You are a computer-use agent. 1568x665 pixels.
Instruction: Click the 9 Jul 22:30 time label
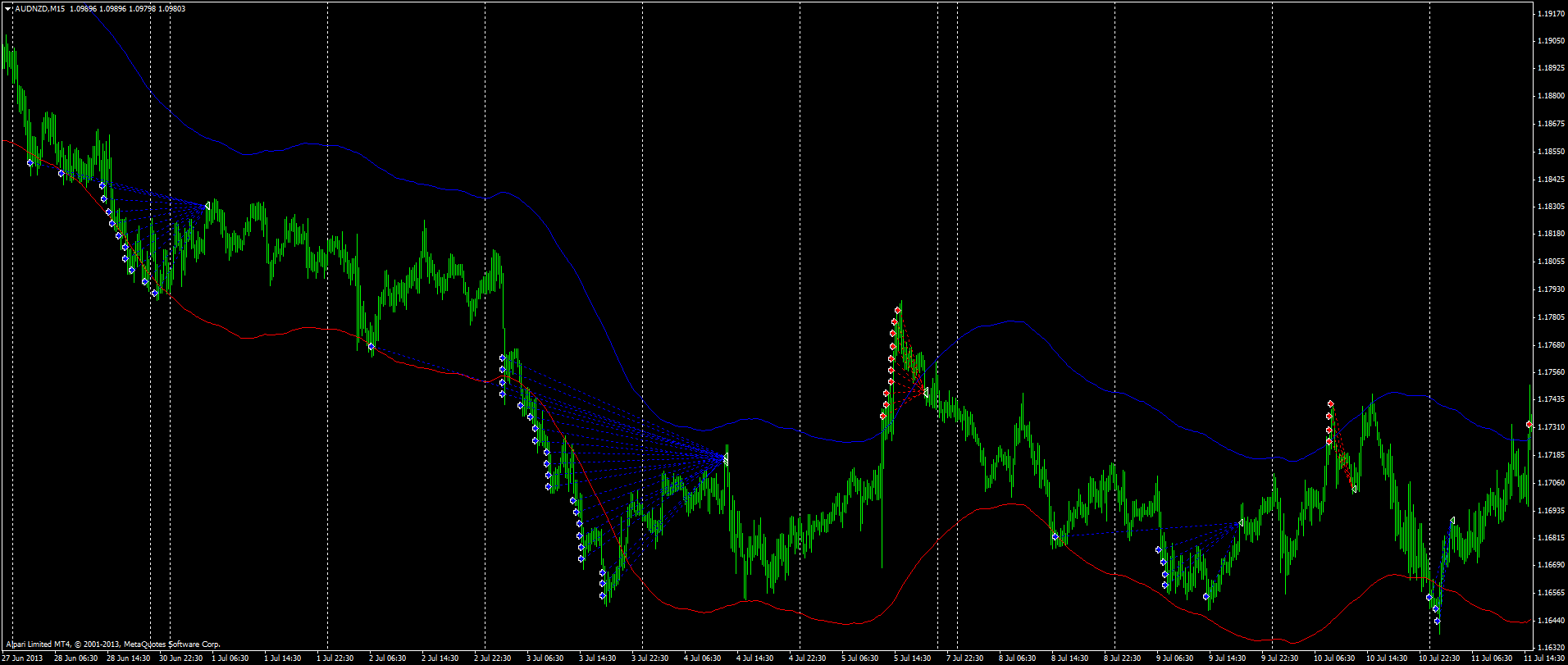pos(1279,658)
